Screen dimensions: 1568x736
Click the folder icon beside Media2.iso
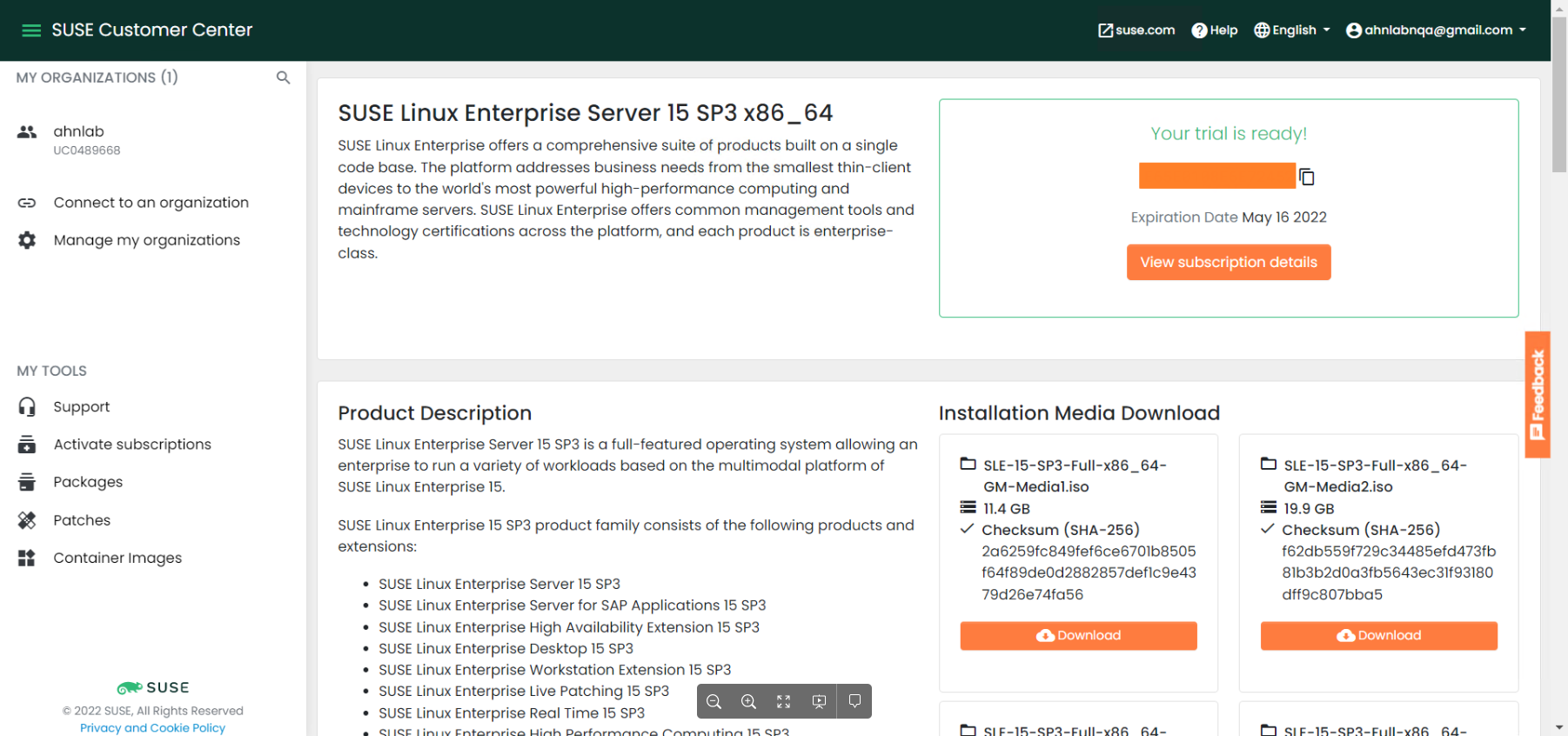[x=1268, y=464]
